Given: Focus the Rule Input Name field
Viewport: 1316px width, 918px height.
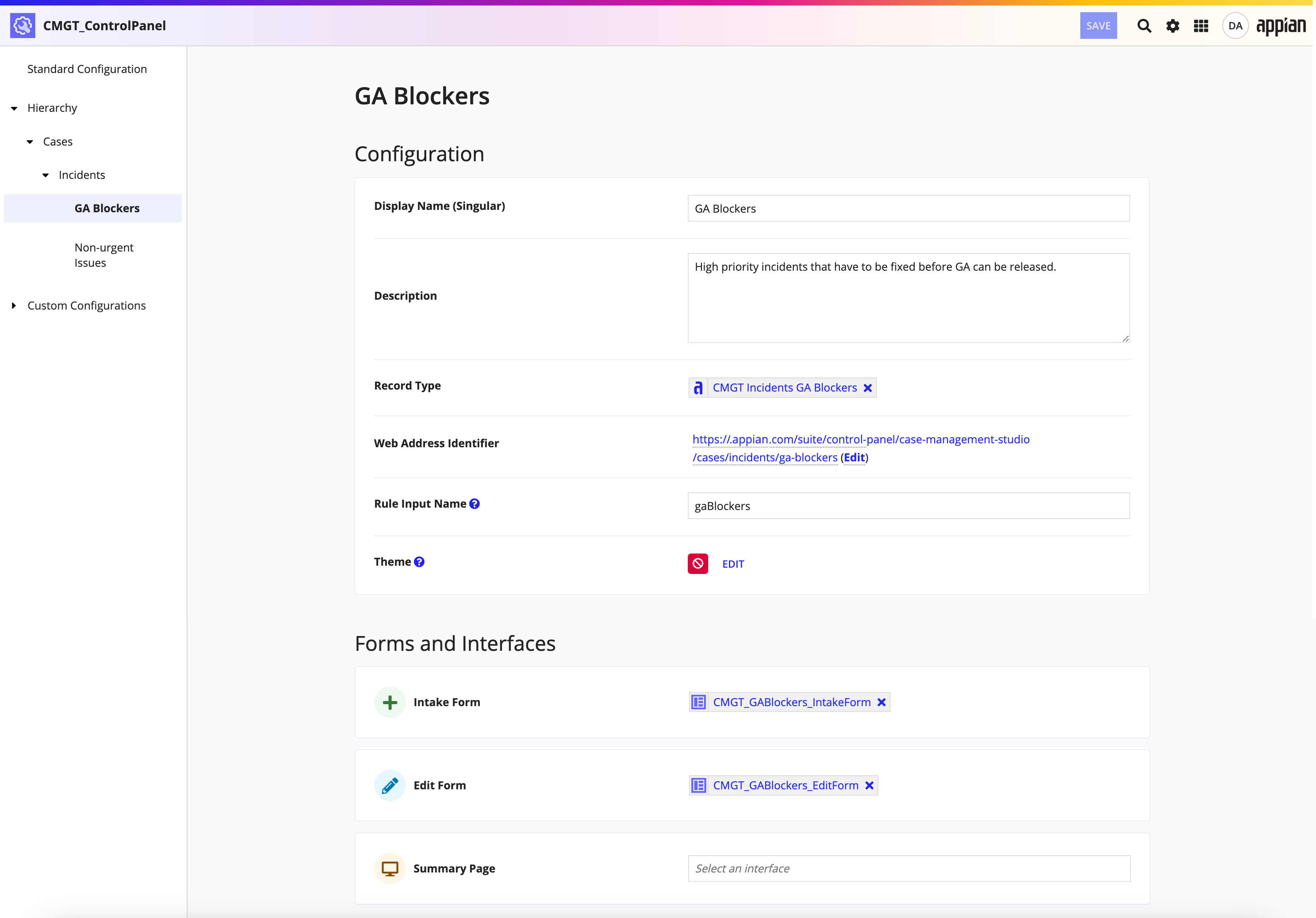Looking at the screenshot, I should coord(909,506).
